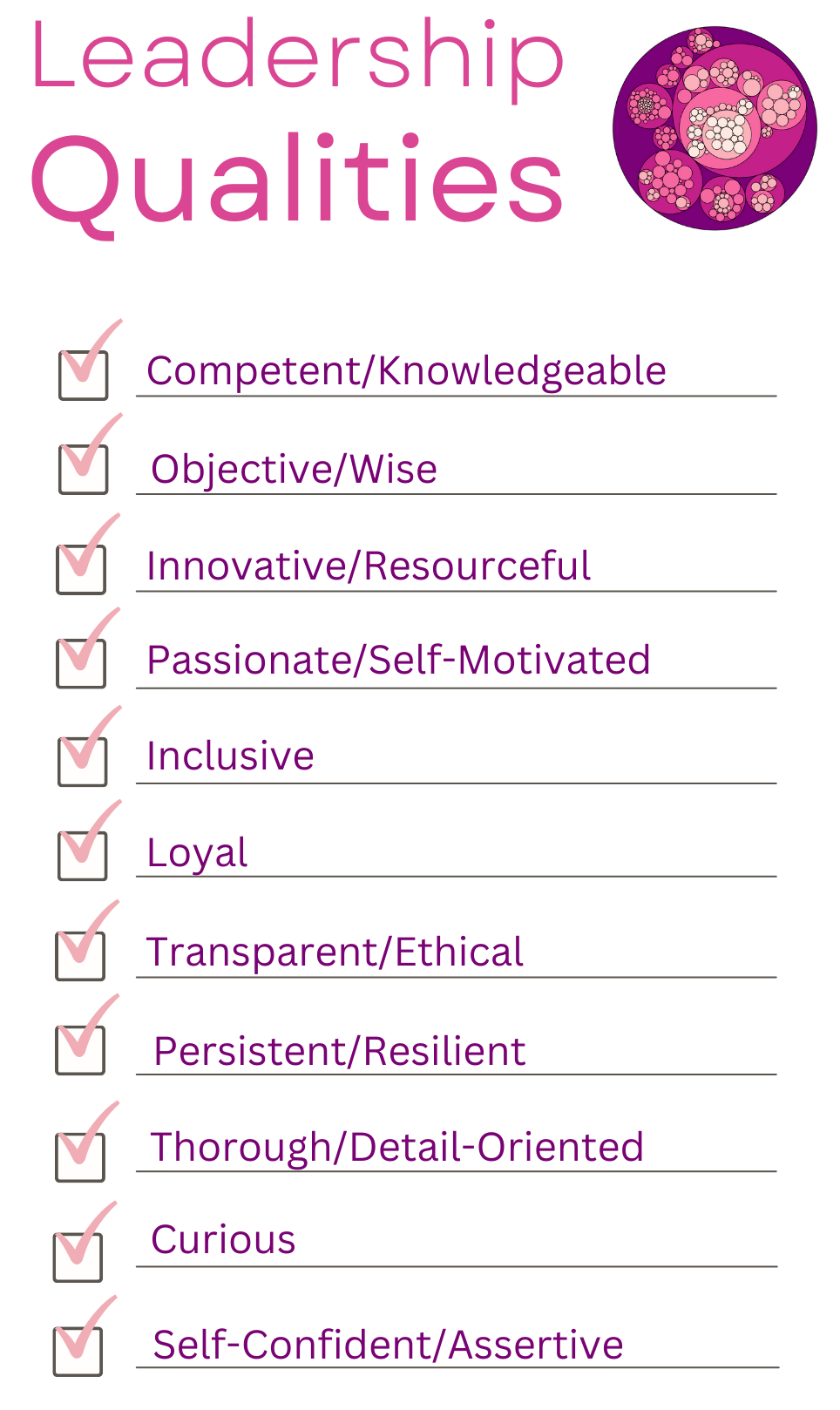Toggle the Thorough/Detail-Oriented checkbox
Screen dimensions: 840x1410
point(80,1157)
